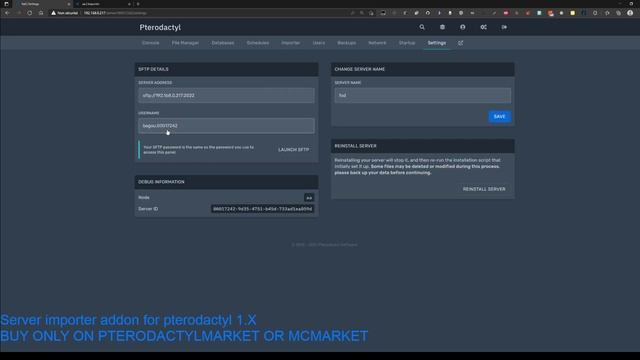640x360 pixels.
Task: Click the Reinstall Server button
Action: 484,189
